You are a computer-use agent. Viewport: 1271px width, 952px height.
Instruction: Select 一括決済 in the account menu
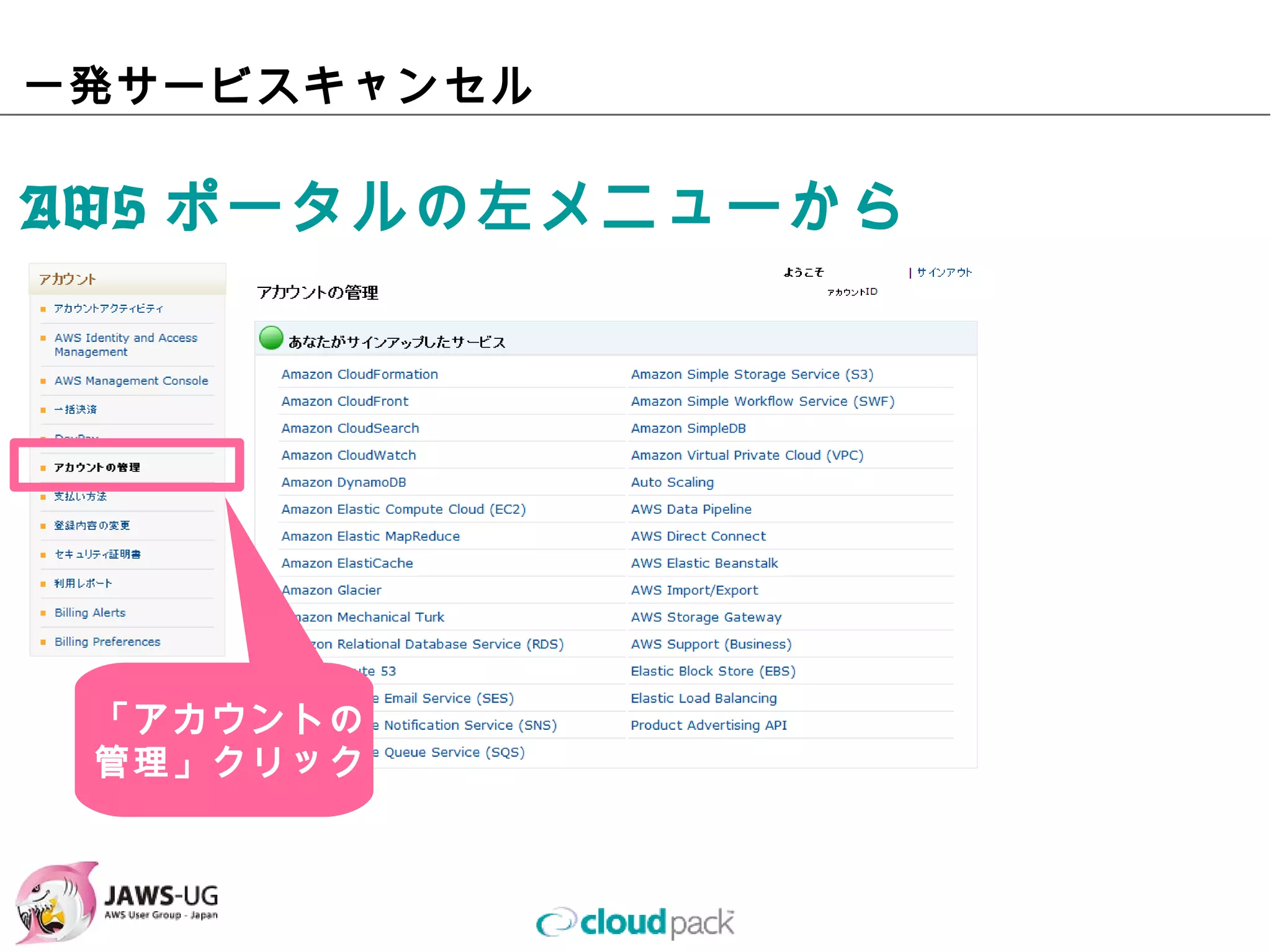pyautogui.click(x=75, y=410)
